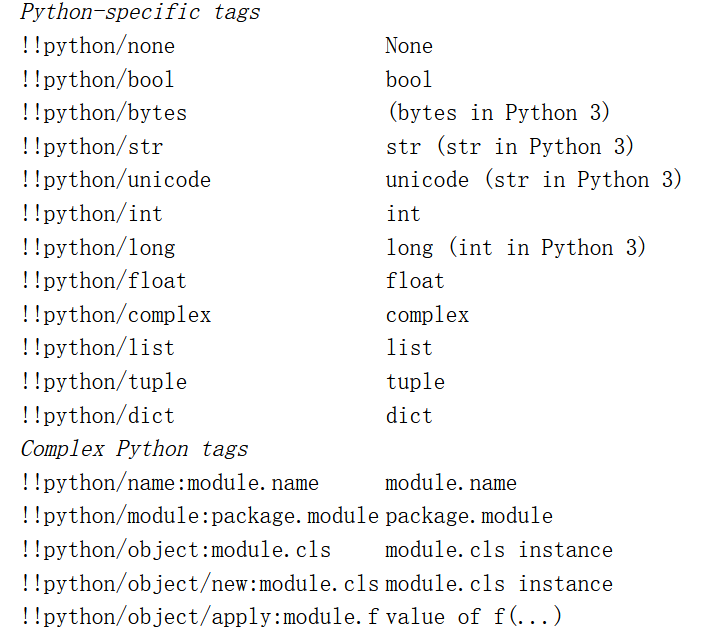Click the value of f(...) description
Viewport: 715px width, 636px height.
point(473,617)
